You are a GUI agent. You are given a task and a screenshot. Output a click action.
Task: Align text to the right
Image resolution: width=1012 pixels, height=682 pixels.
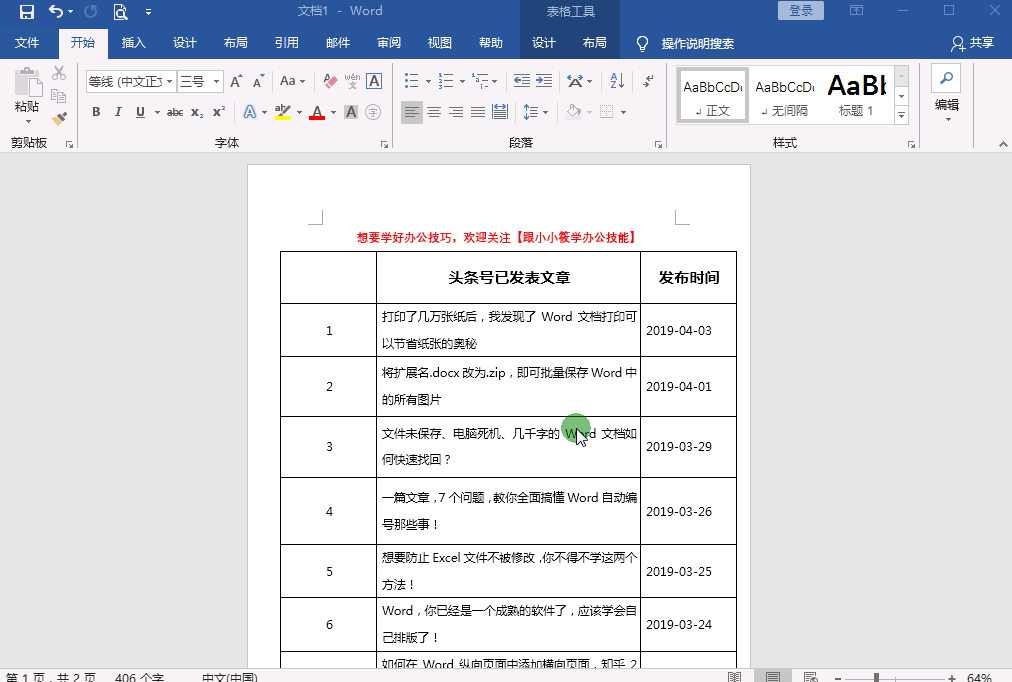456,112
